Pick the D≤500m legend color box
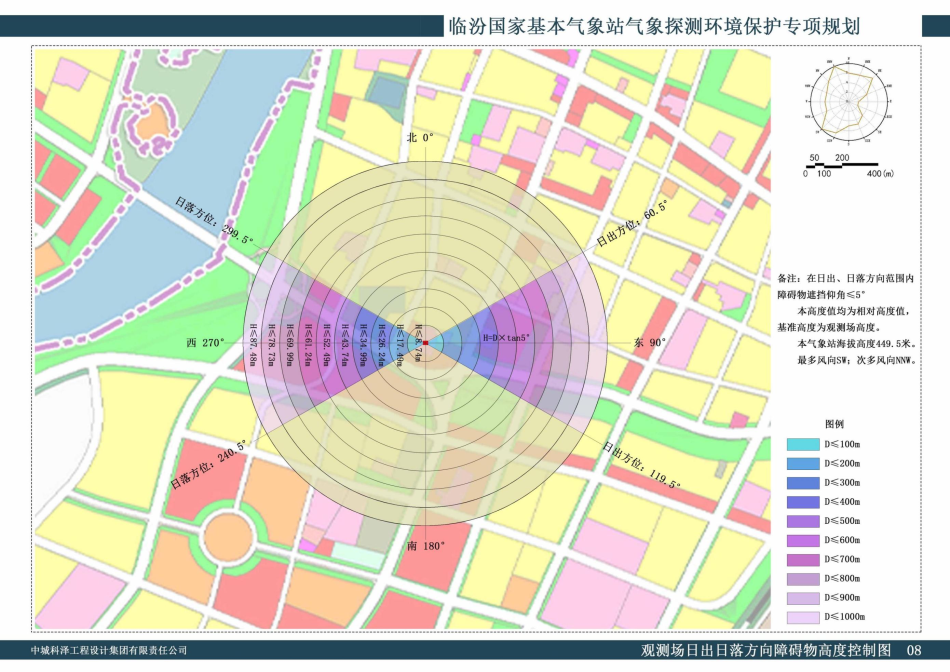 (x=796, y=521)
